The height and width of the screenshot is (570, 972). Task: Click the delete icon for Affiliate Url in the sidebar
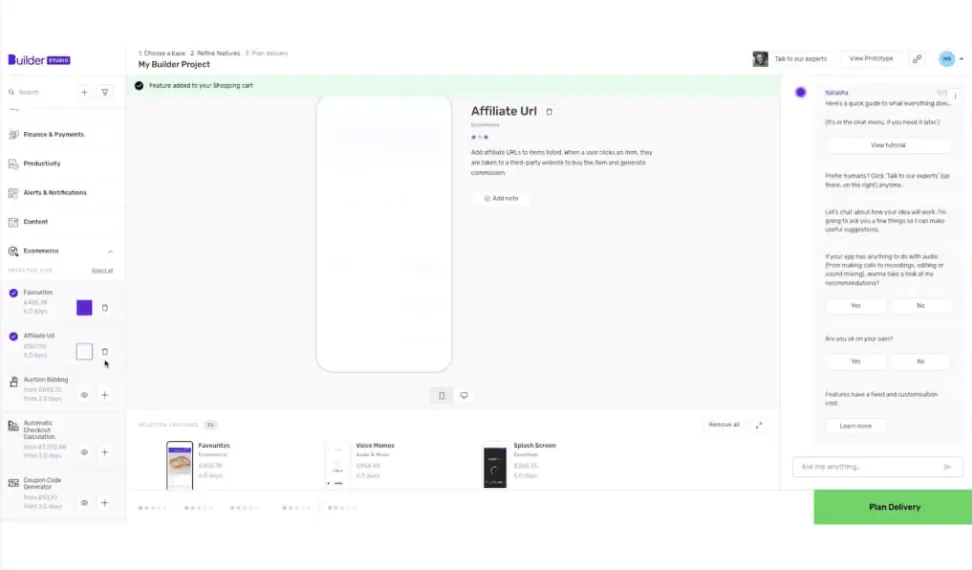pyautogui.click(x=105, y=352)
